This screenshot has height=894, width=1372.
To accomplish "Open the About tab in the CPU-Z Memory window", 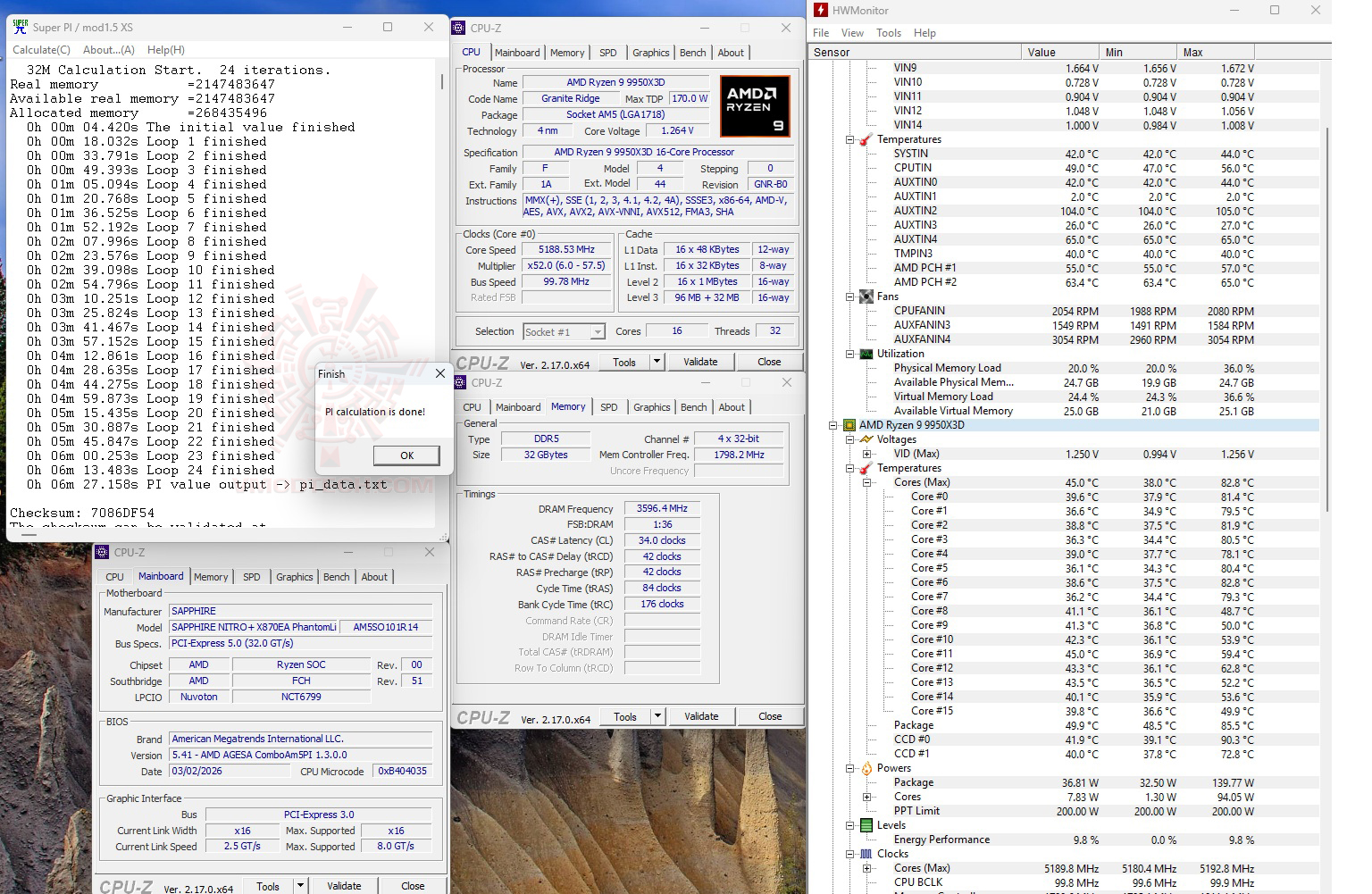I will click(732, 407).
